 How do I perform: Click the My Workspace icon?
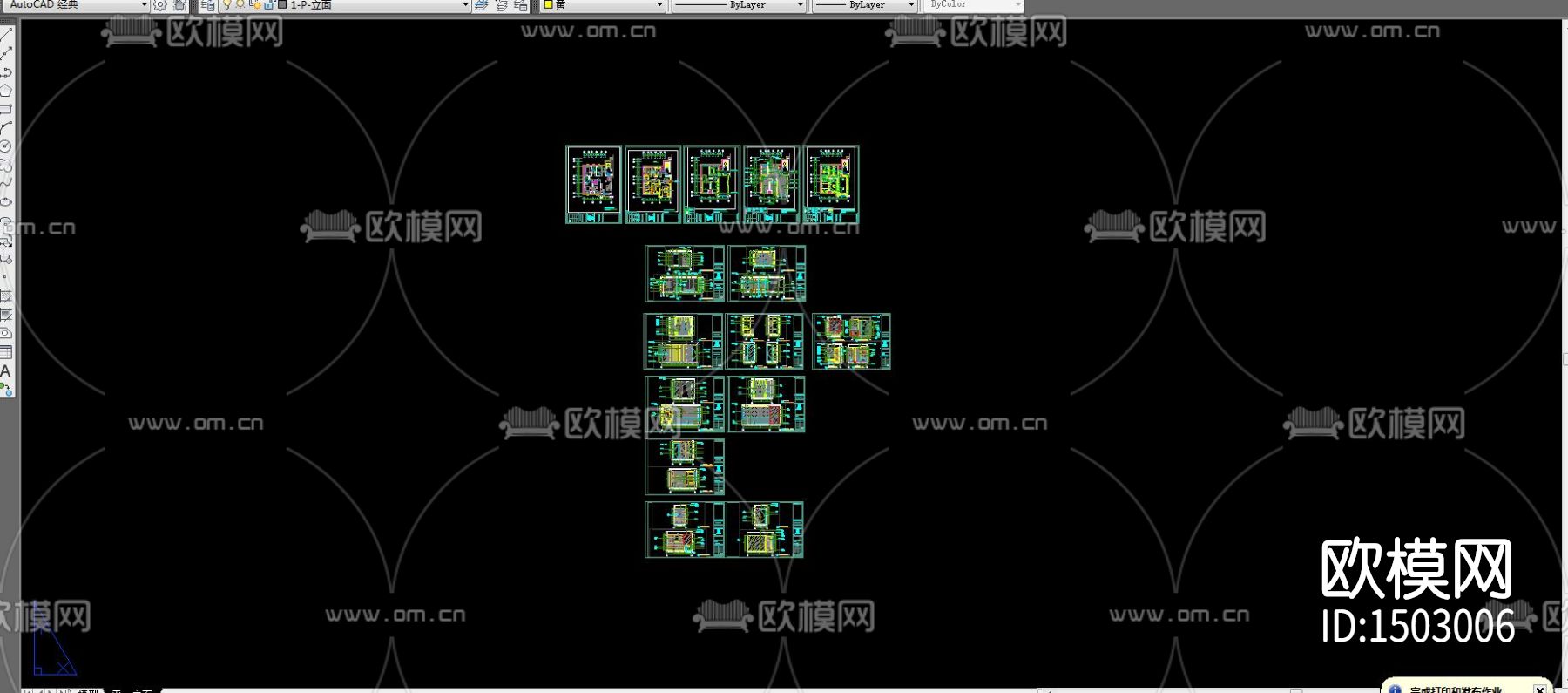(179, 5)
